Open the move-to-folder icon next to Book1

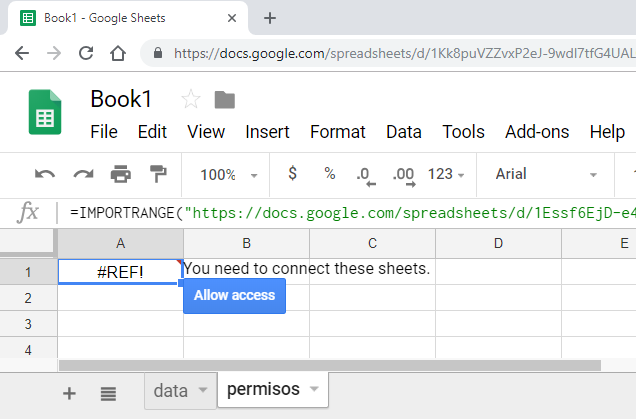[x=224, y=99]
